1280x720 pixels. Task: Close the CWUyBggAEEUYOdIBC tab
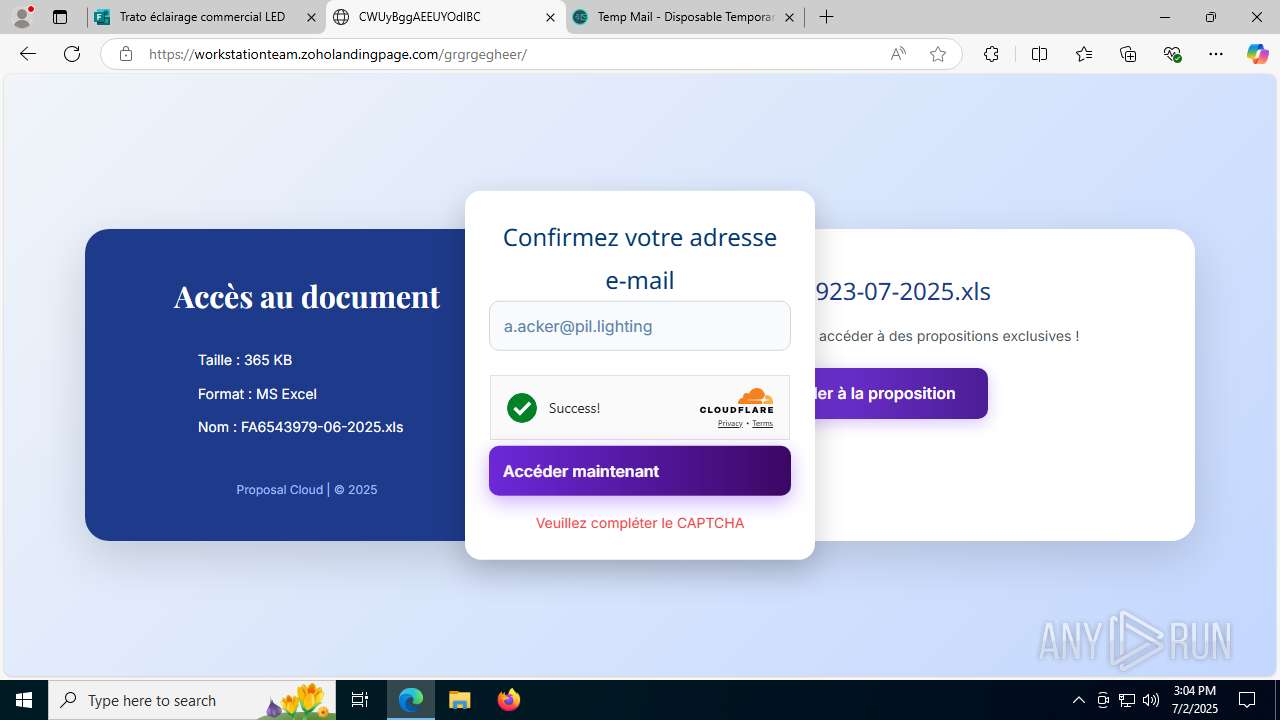coord(550,17)
